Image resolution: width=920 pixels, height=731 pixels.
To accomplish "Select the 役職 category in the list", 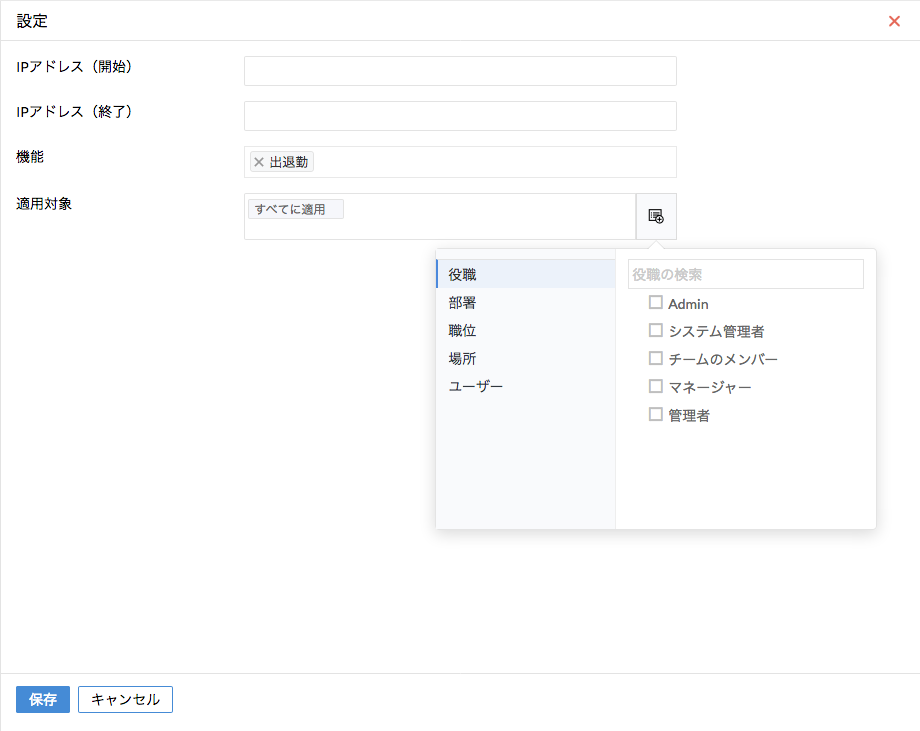I will (526, 274).
